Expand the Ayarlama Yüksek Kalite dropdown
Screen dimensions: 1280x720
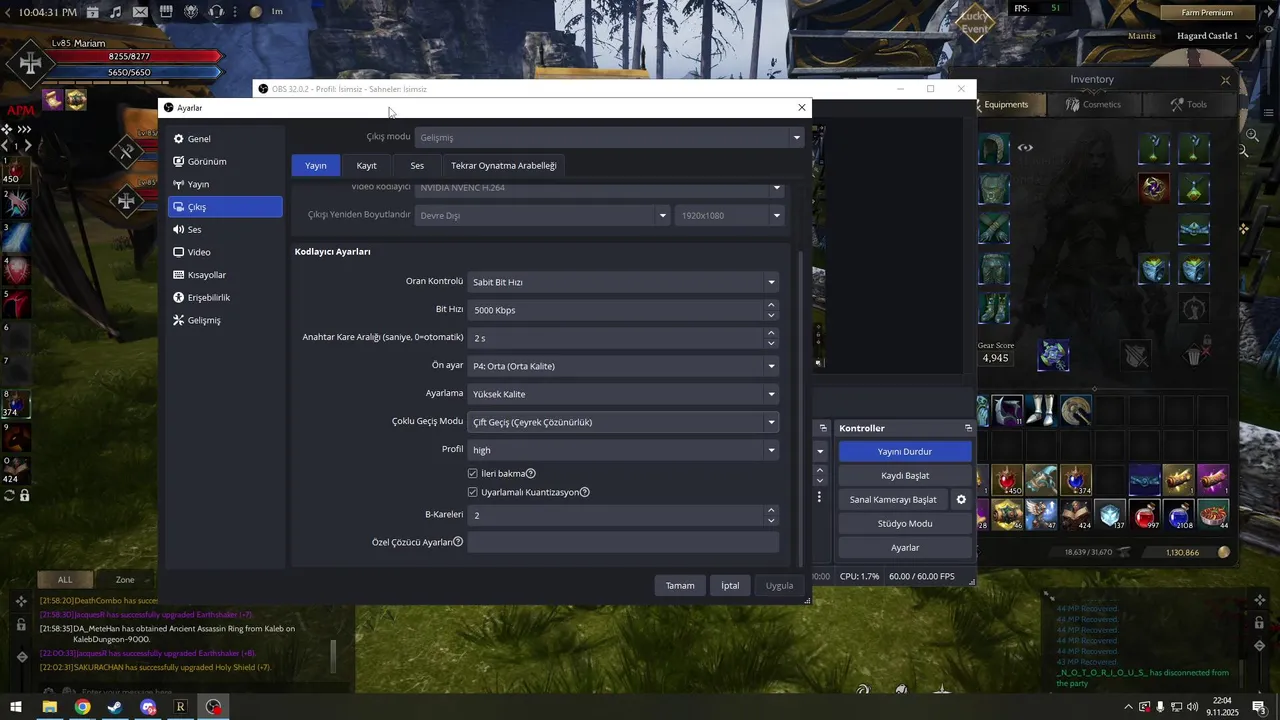coord(623,394)
